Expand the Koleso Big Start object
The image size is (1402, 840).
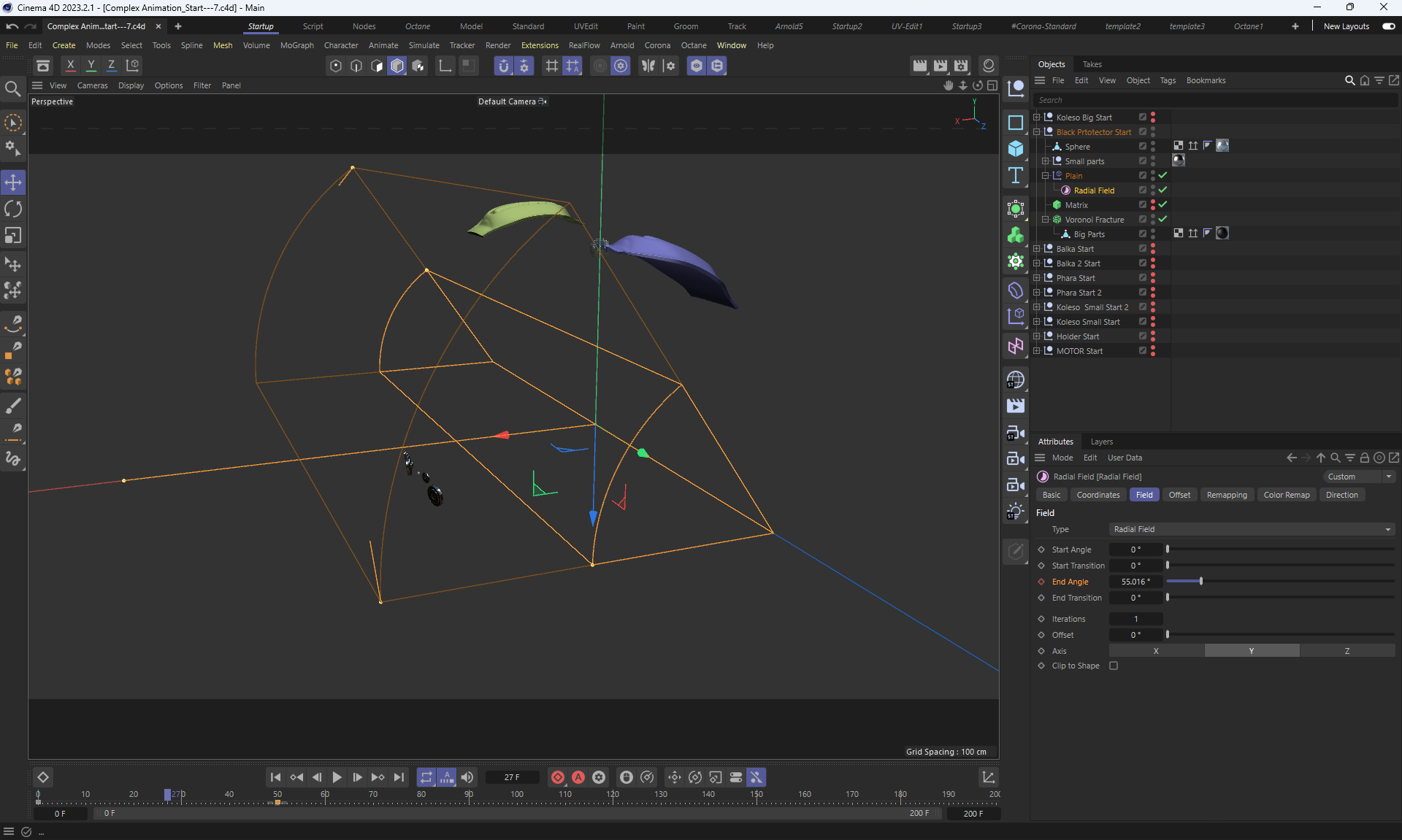[1036, 117]
